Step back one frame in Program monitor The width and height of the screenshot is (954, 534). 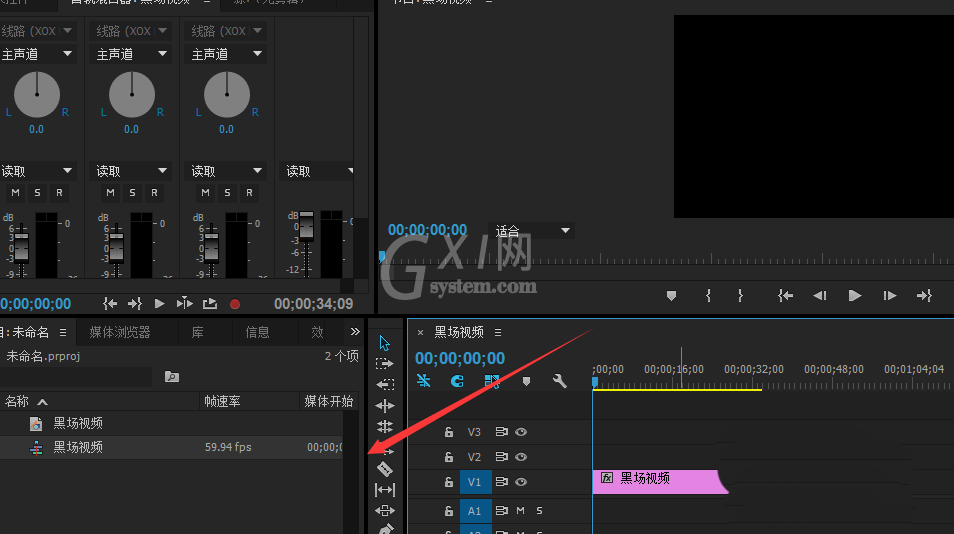pyautogui.click(x=820, y=296)
